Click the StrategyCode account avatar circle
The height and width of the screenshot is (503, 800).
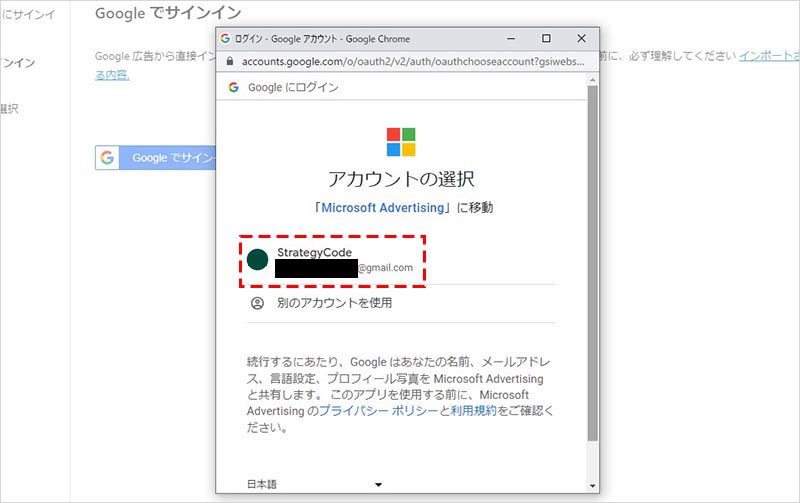(x=258, y=260)
